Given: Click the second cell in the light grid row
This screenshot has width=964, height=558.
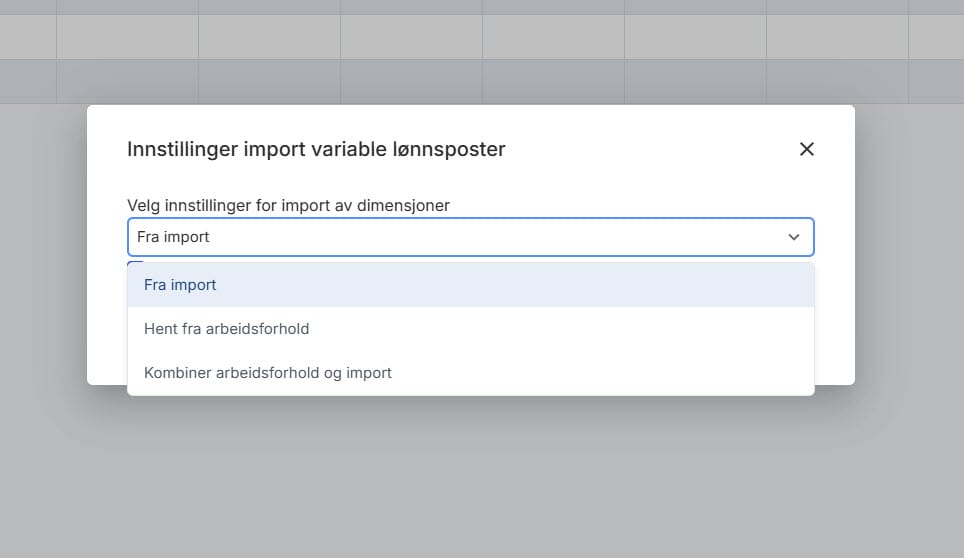Looking at the screenshot, I should pos(127,37).
